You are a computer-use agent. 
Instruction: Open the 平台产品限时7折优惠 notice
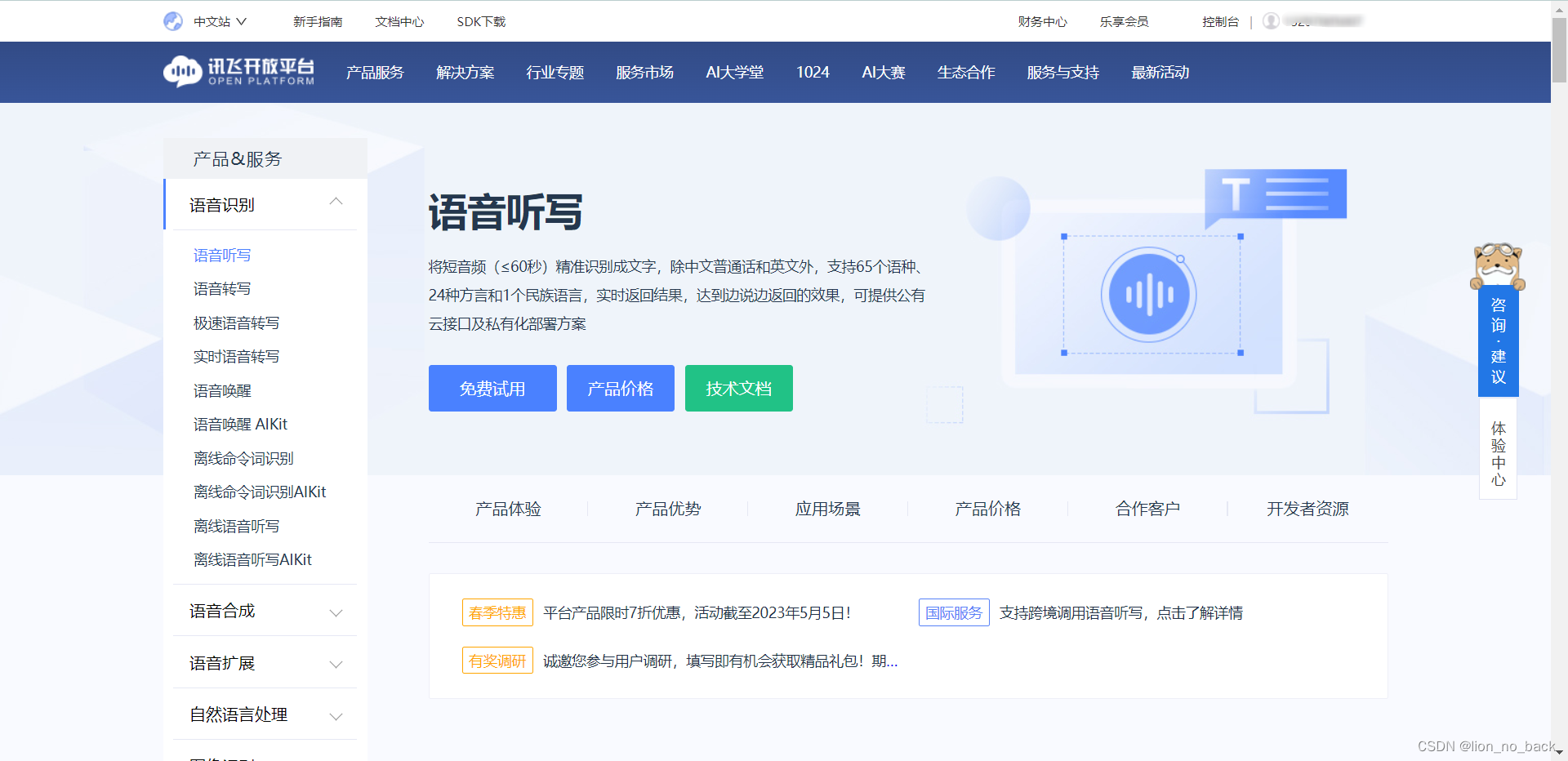[x=697, y=613]
